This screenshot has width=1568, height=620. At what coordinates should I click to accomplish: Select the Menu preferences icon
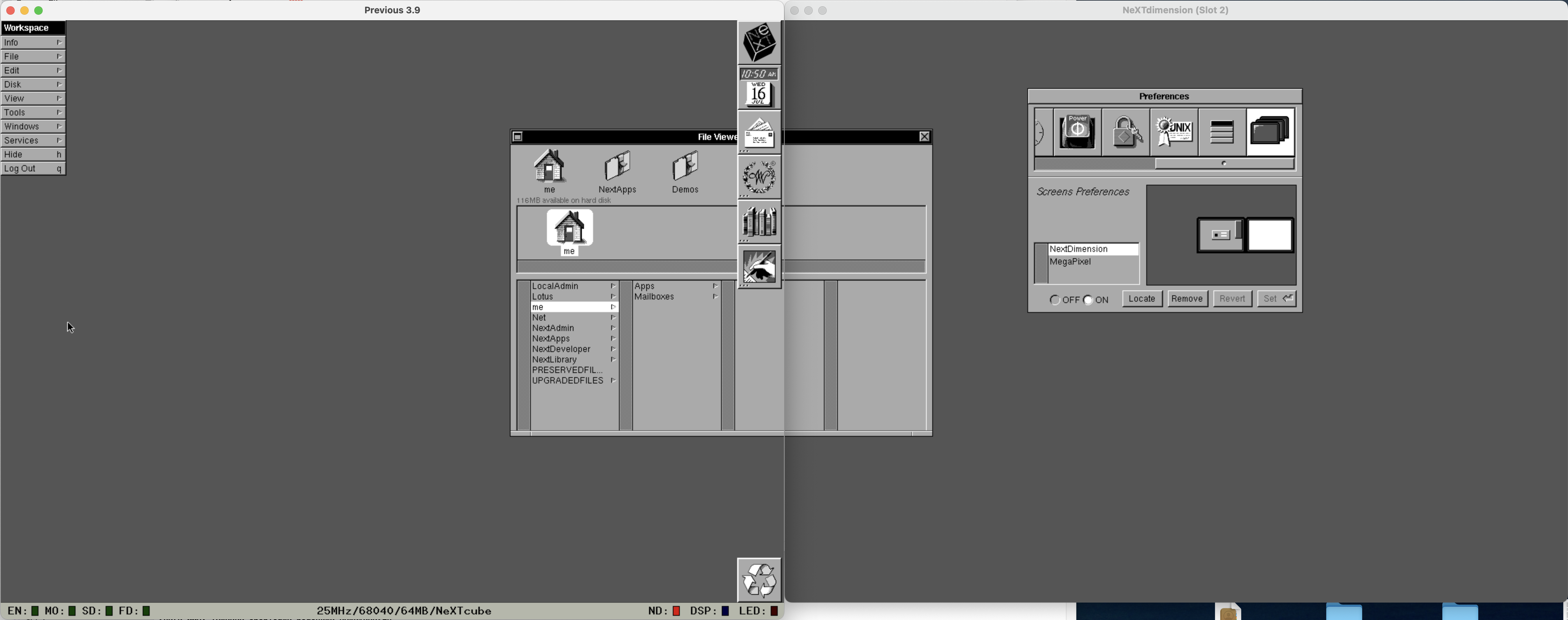coord(1222,132)
